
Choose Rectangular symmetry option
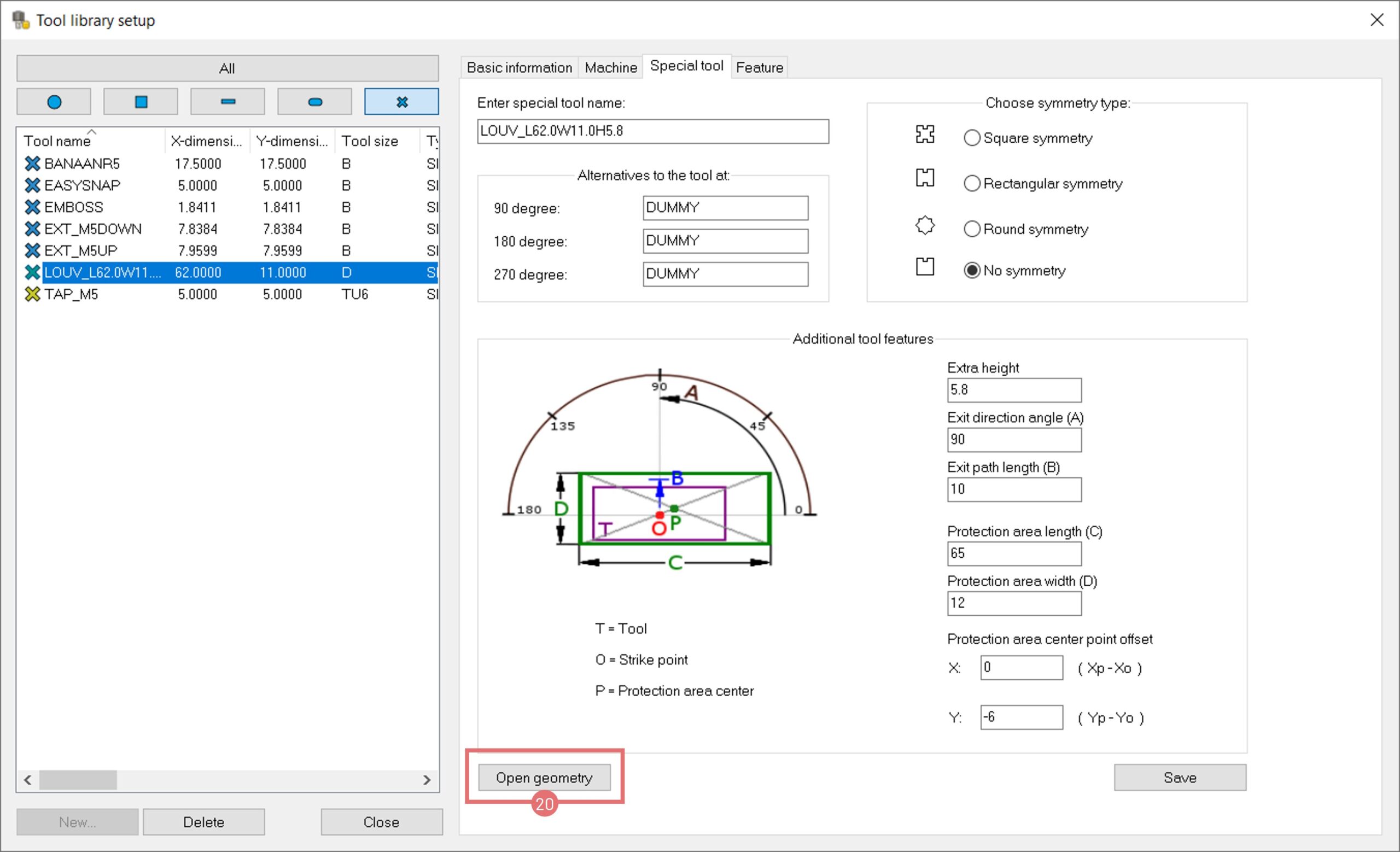point(972,183)
